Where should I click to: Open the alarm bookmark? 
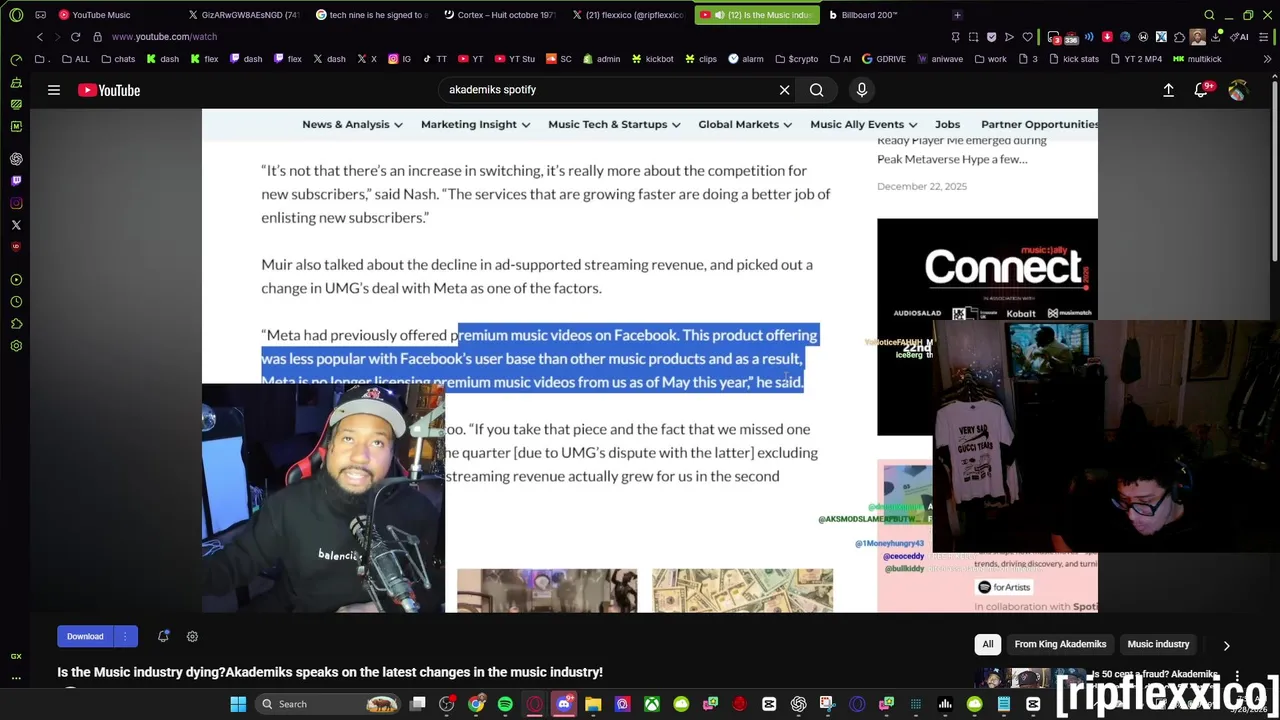click(746, 59)
